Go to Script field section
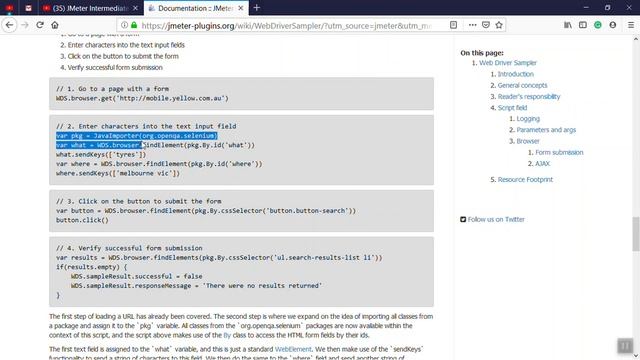The width and height of the screenshot is (640, 360). coord(512,108)
